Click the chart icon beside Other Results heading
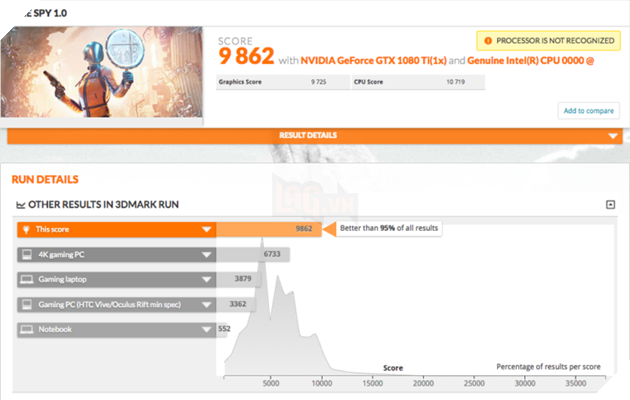630x400 pixels. [x=20, y=205]
